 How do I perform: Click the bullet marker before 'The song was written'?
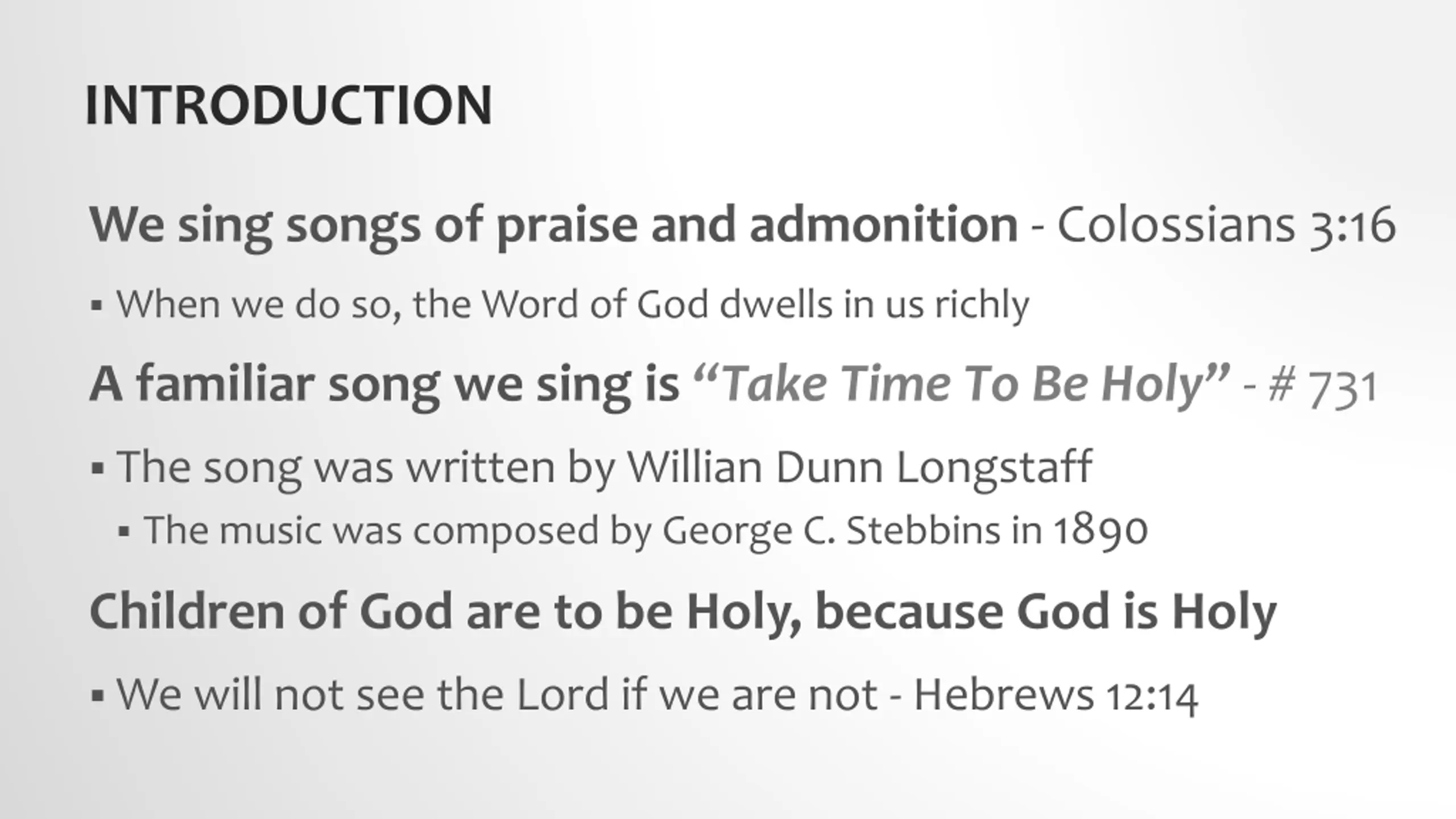[97, 469]
